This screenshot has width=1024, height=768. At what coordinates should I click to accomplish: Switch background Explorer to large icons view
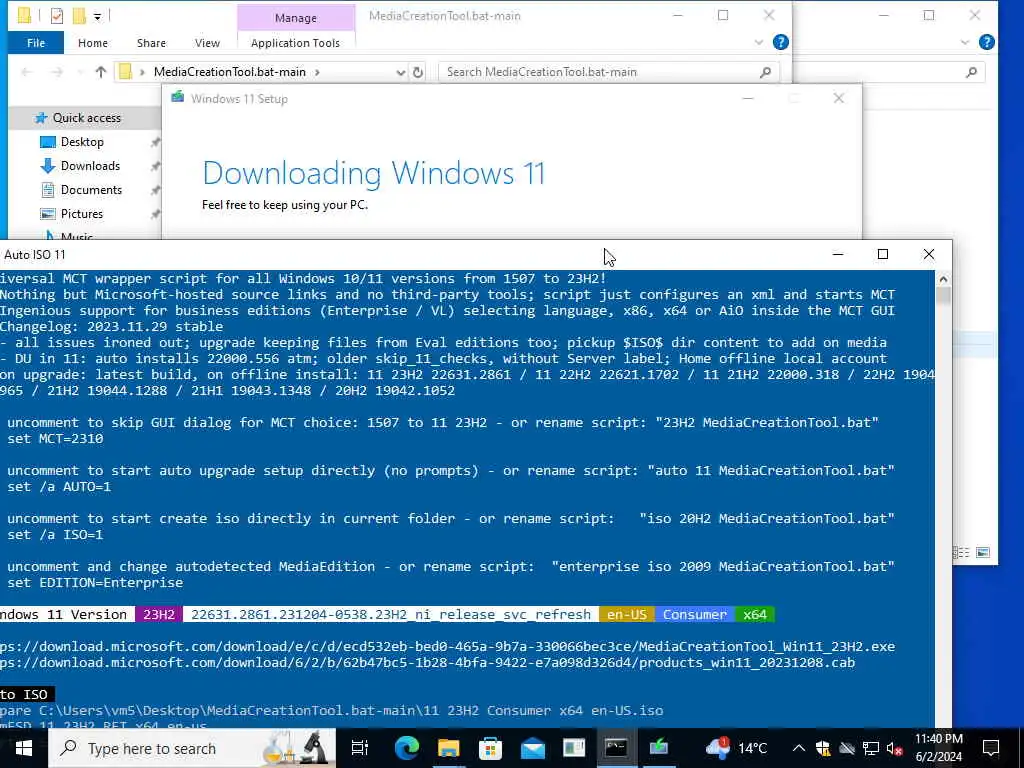(x=983, y=553)
